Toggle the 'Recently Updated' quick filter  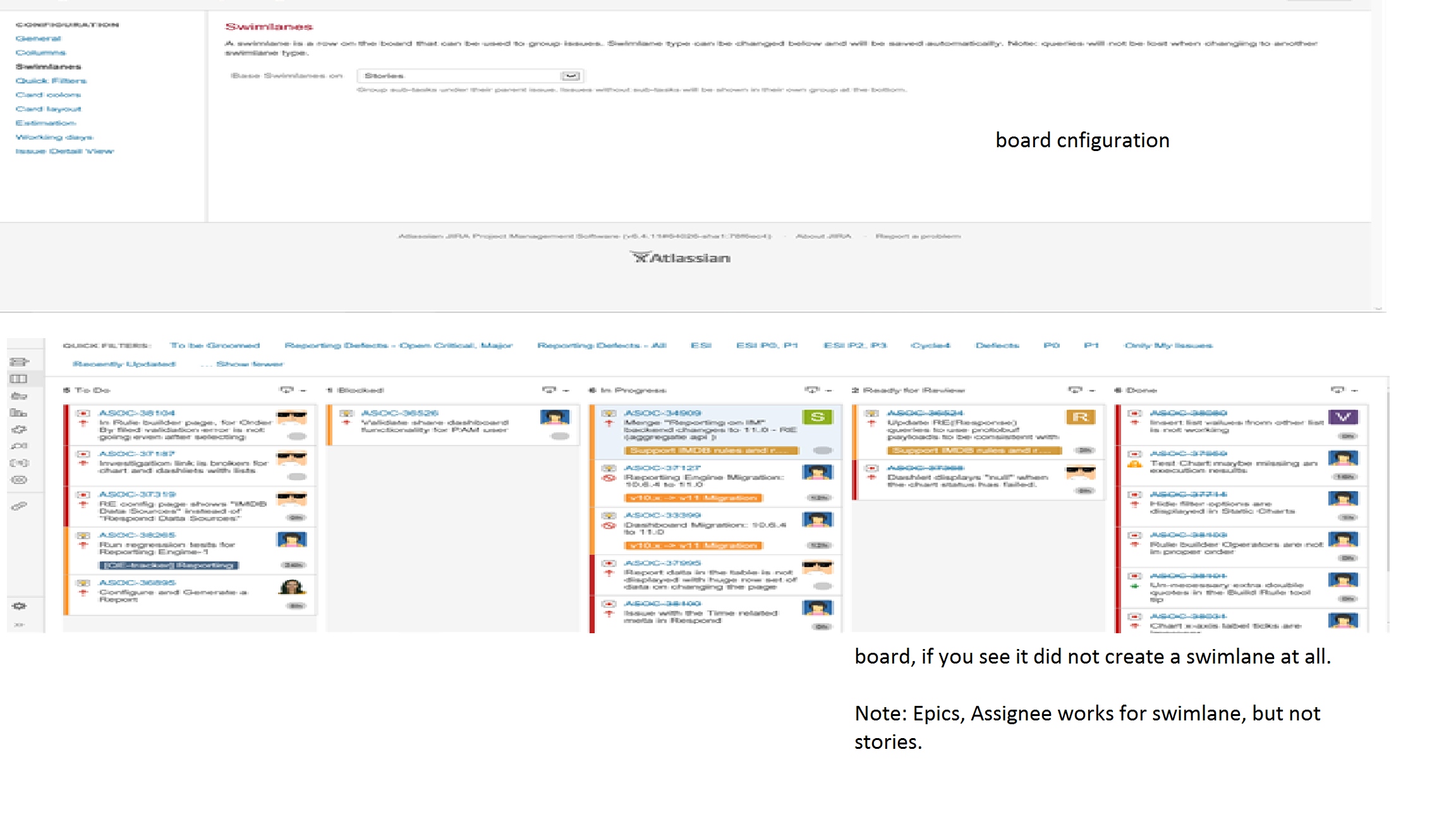pyautogui.click(x=124, y=364)
